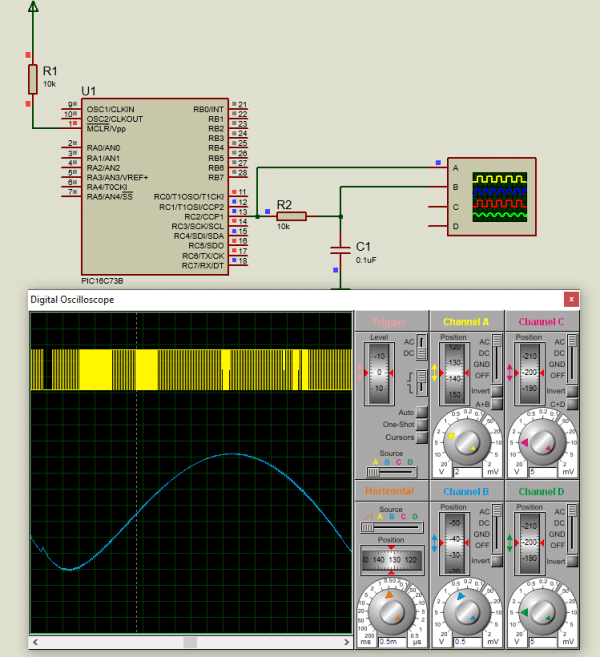Screen dimensions: 600x657
Task: Click the 'RC2/CCP1' pin label
Action: coord(204,217)
